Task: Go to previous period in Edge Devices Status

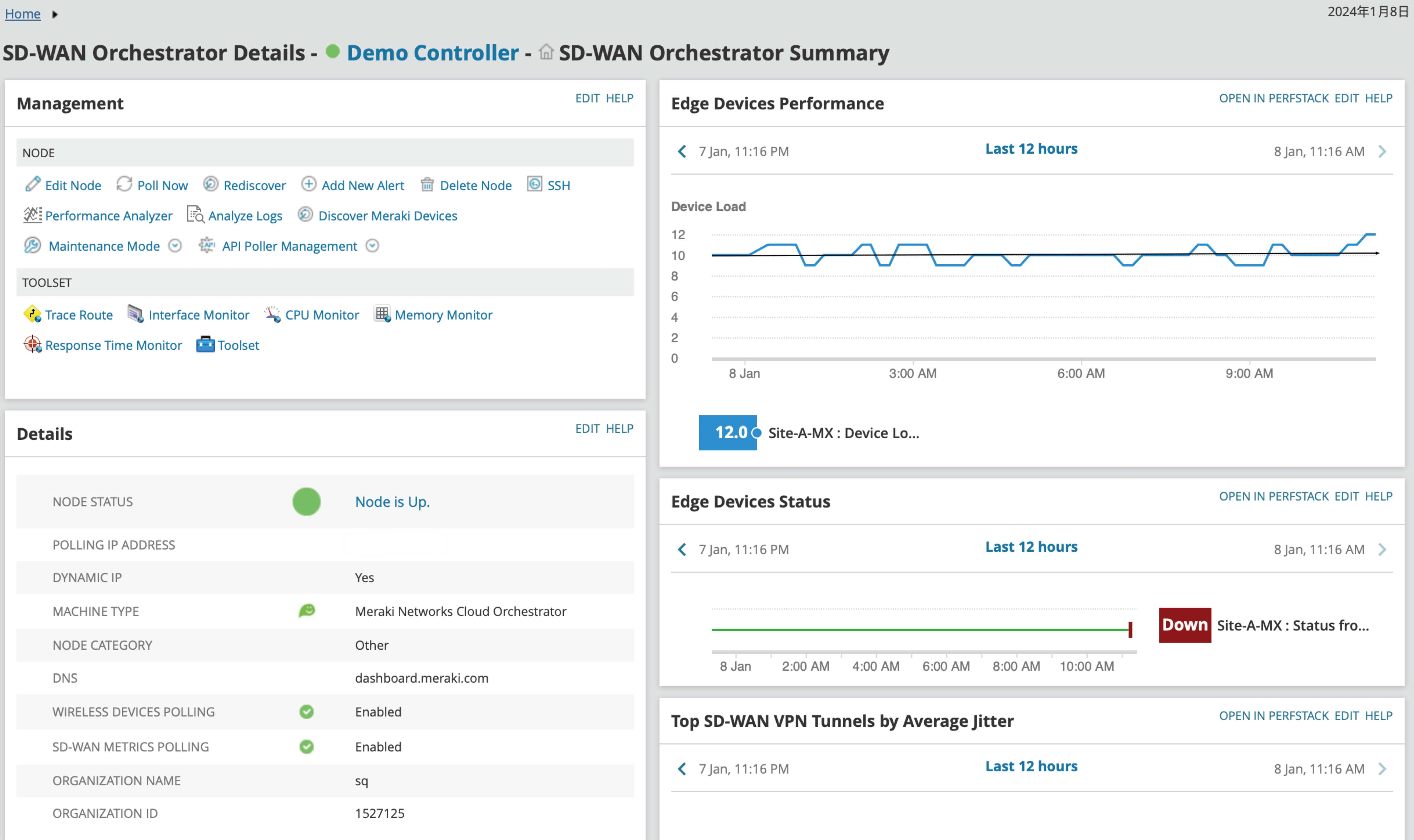Action: (683, 550)
